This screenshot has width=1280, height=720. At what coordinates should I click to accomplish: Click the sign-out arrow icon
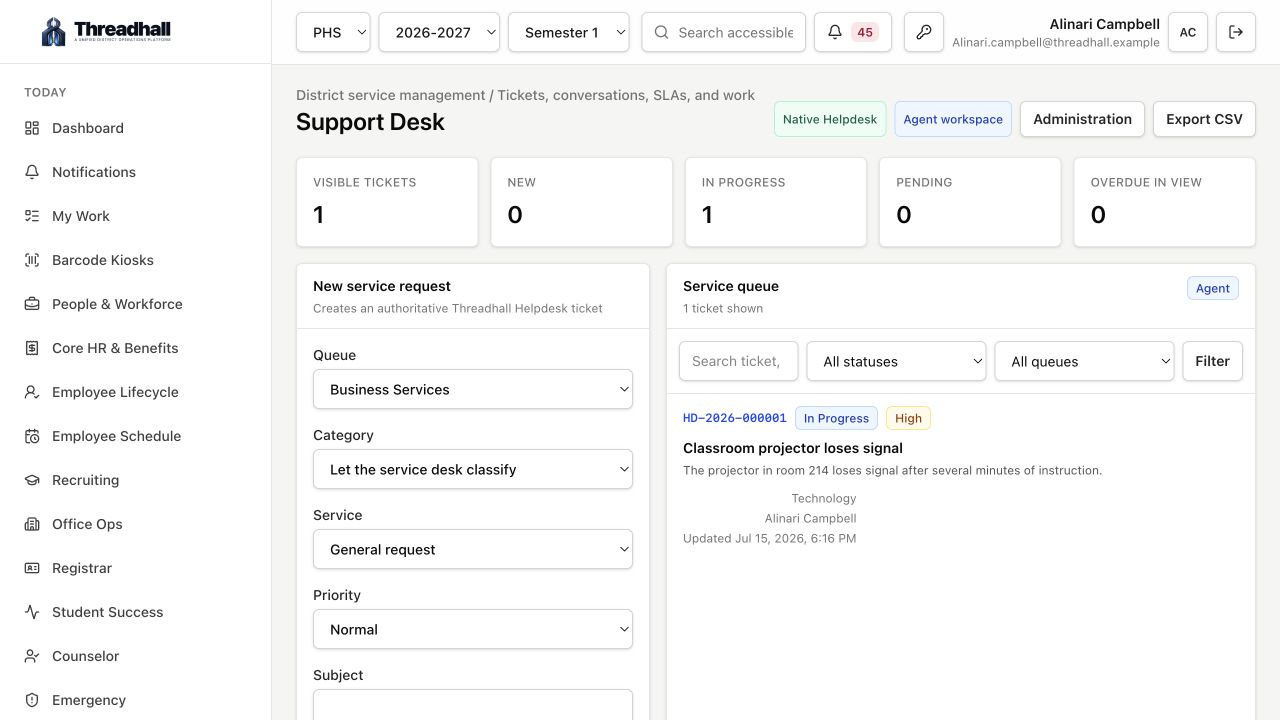click(x=1236, y=32)
